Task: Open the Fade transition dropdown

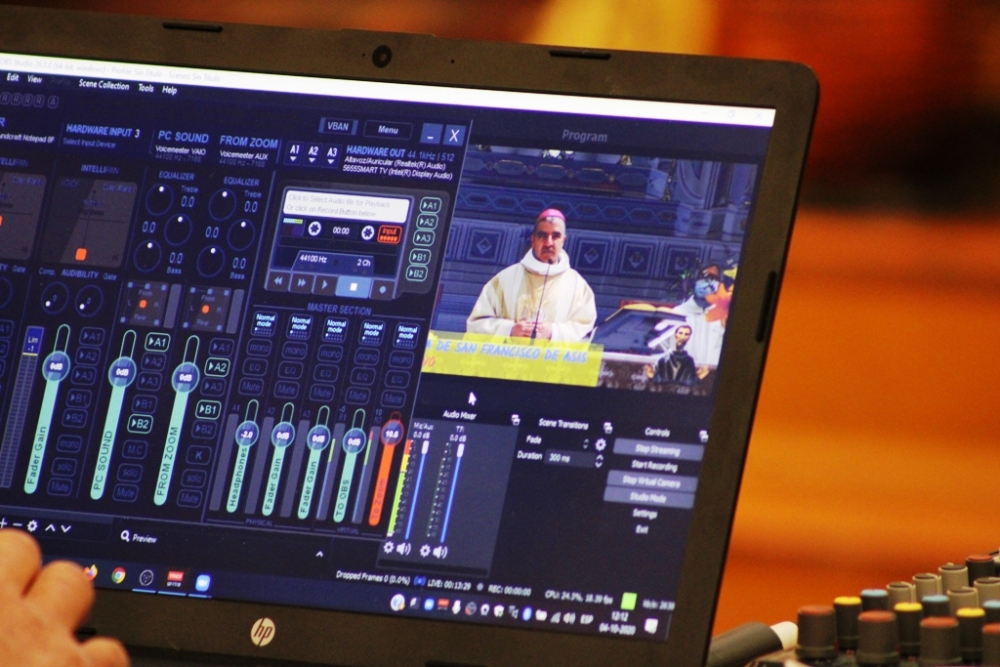Action: (555, 441)
